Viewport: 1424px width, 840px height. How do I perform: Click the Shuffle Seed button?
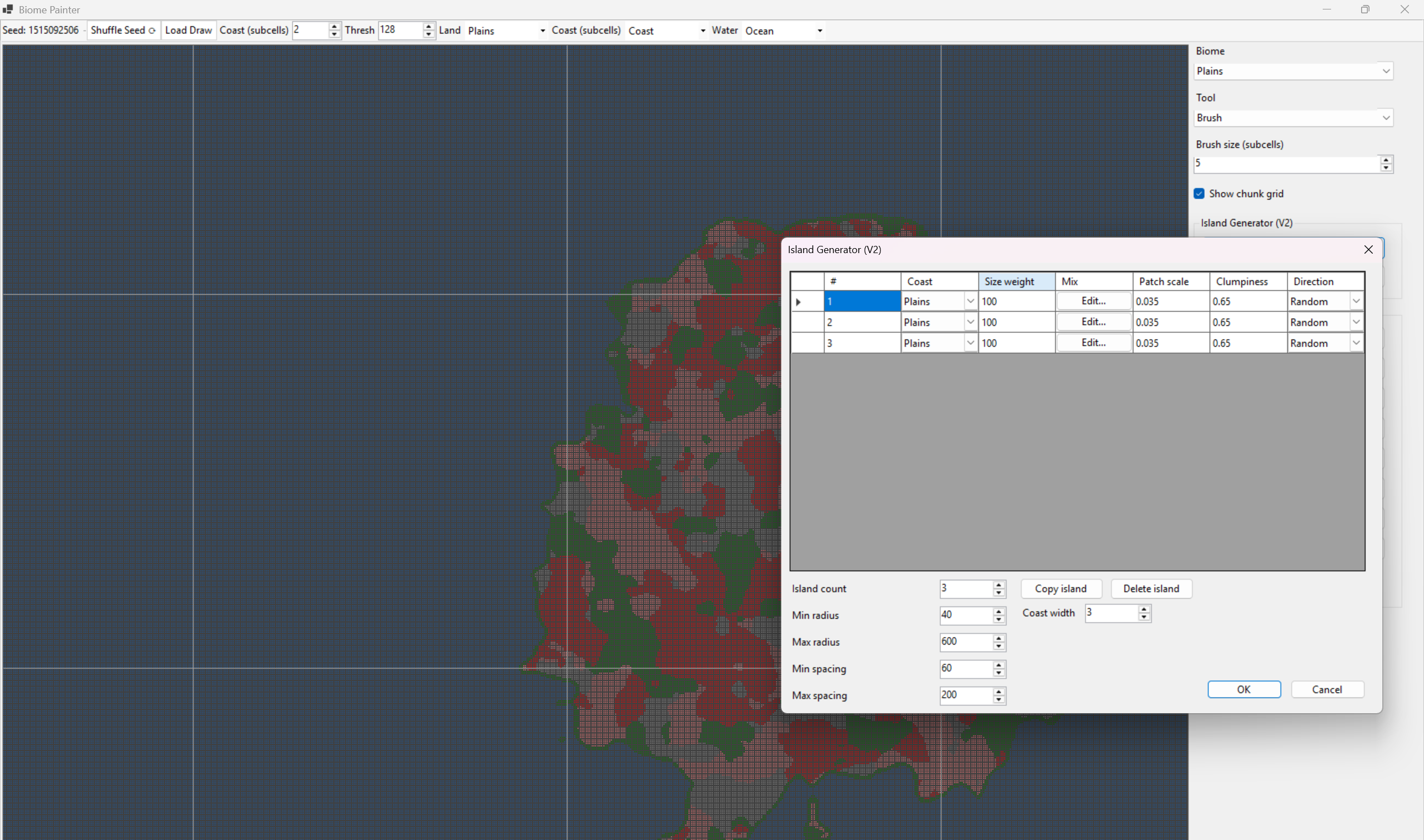(123, 31)
